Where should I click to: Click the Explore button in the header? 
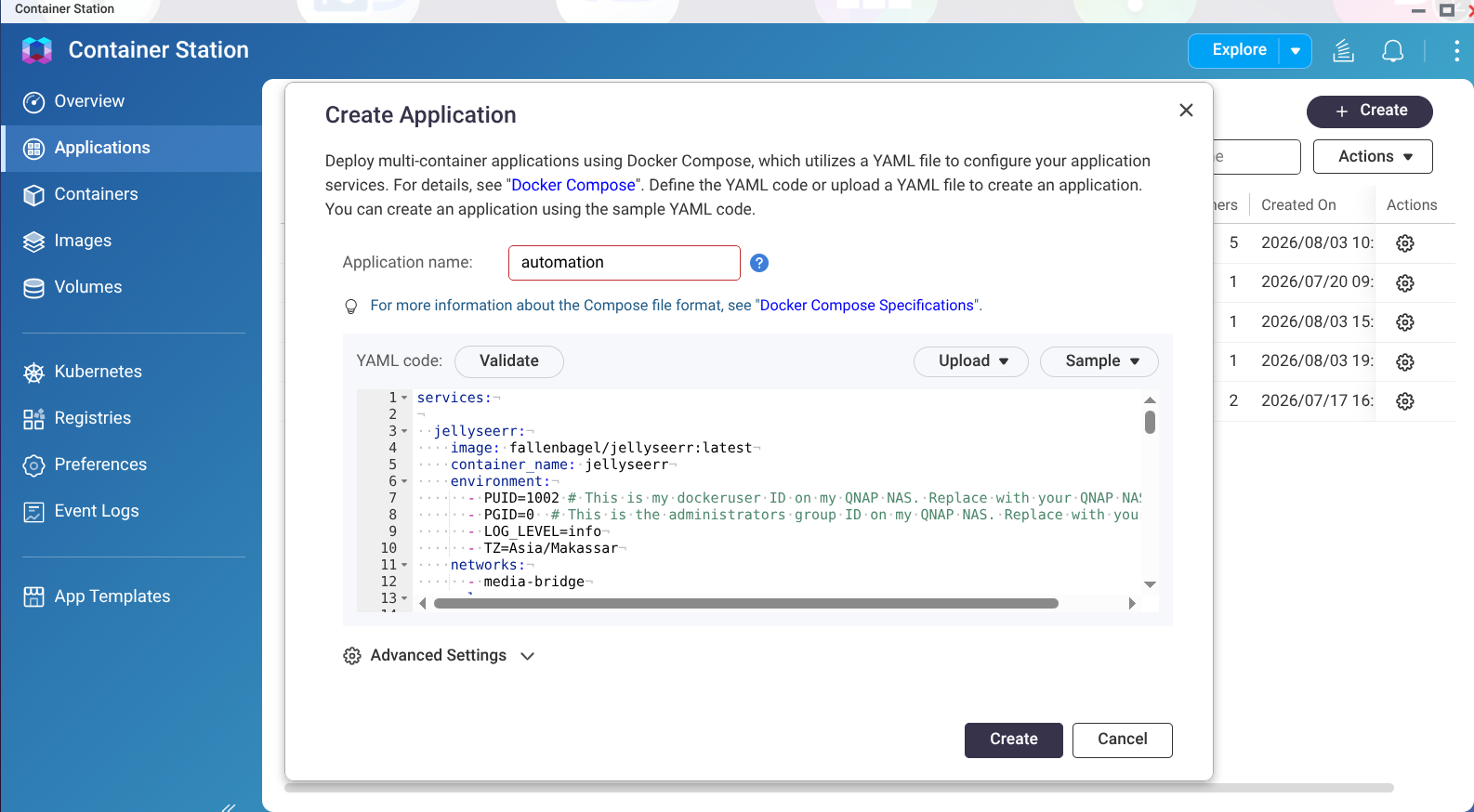pos(1239,50)
